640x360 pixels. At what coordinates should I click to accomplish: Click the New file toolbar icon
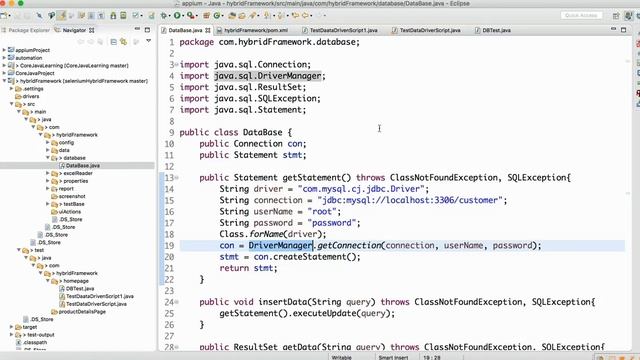[x=4, y=16]
